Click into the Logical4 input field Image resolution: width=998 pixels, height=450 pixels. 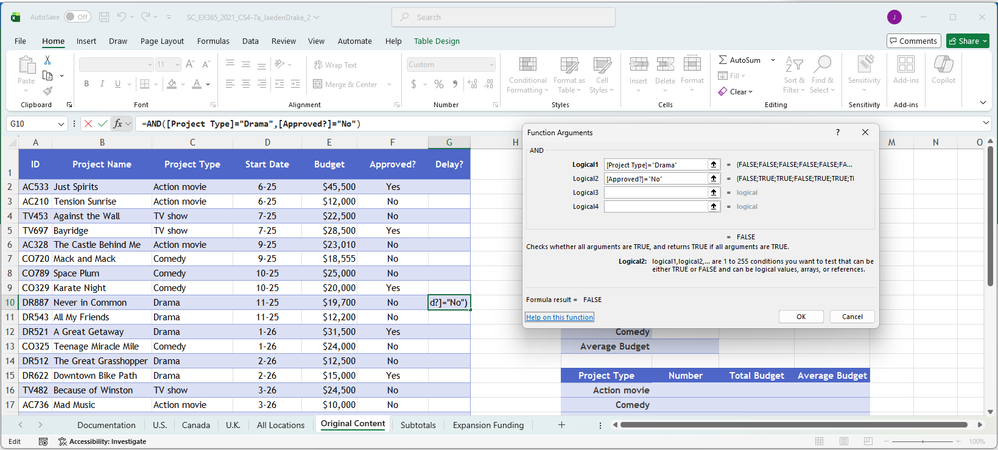(x=655, y=206)
